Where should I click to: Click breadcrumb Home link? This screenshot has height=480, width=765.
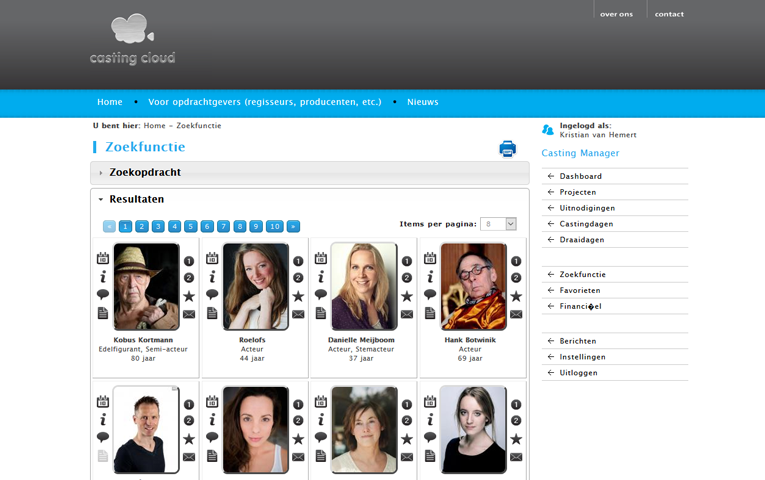[x=154, y=125]
